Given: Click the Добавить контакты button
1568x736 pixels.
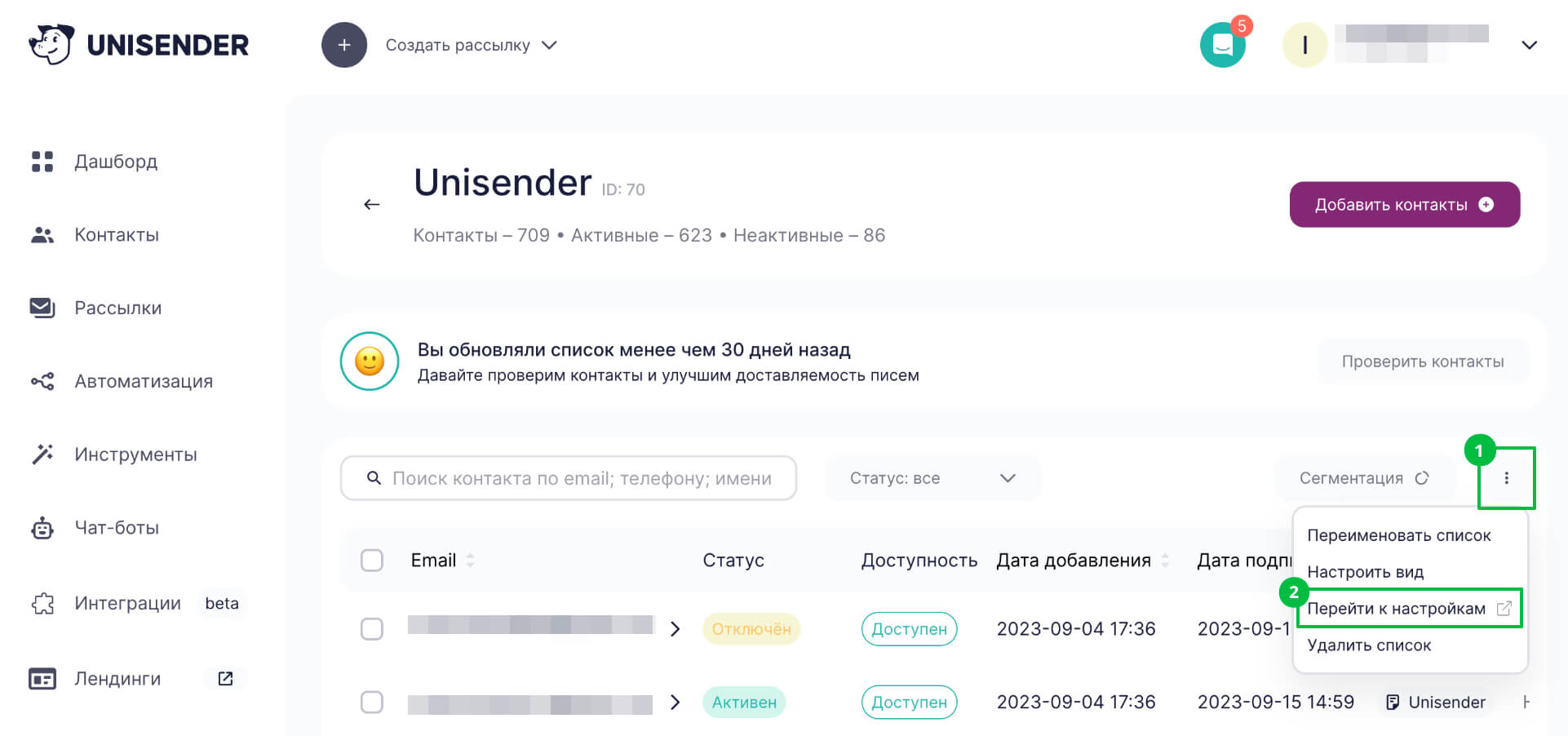Looking at the screenshot, I should pyautogui.click(x=1404, y=205).
